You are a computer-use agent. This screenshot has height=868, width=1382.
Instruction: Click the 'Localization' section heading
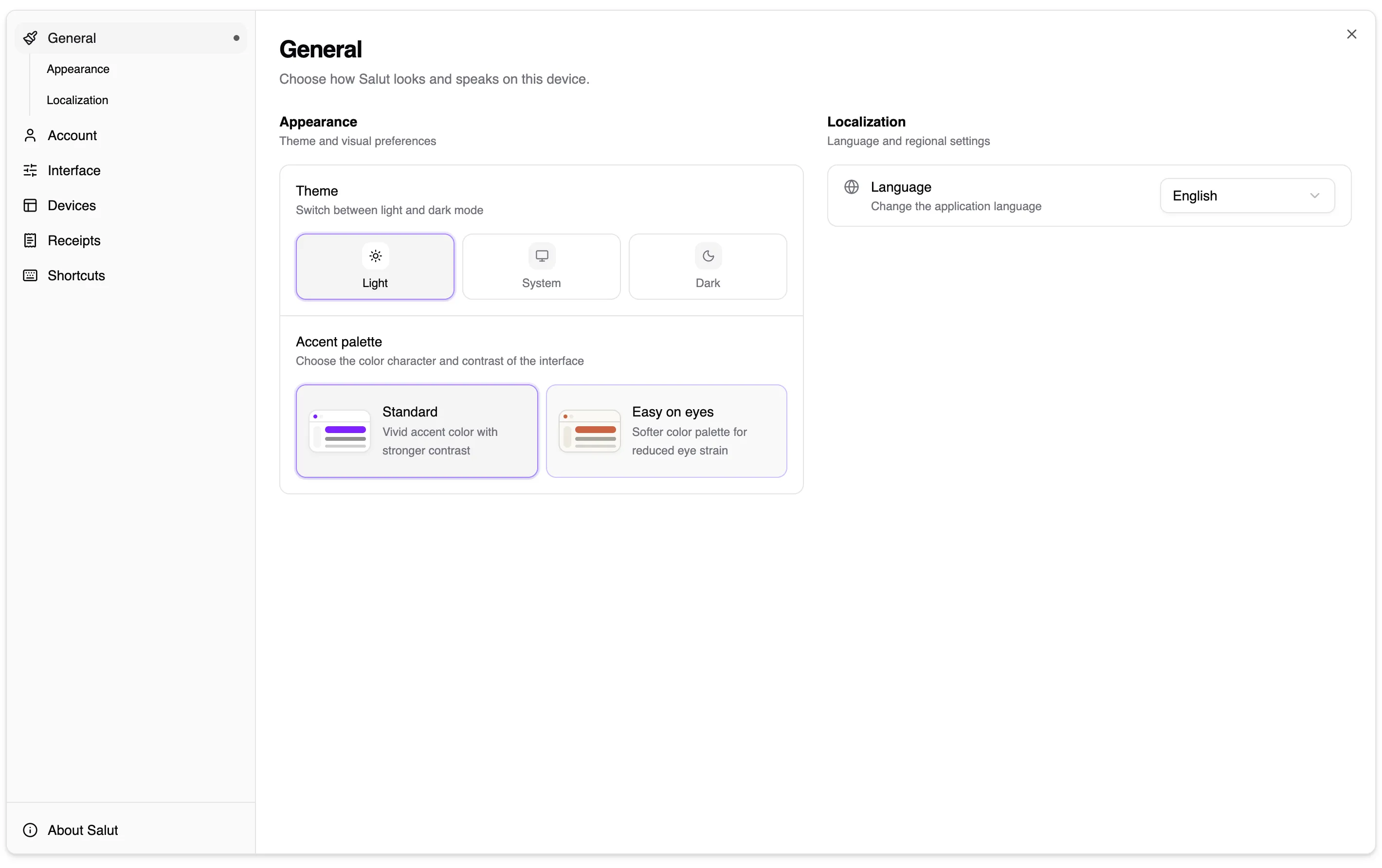click(866, 122)
